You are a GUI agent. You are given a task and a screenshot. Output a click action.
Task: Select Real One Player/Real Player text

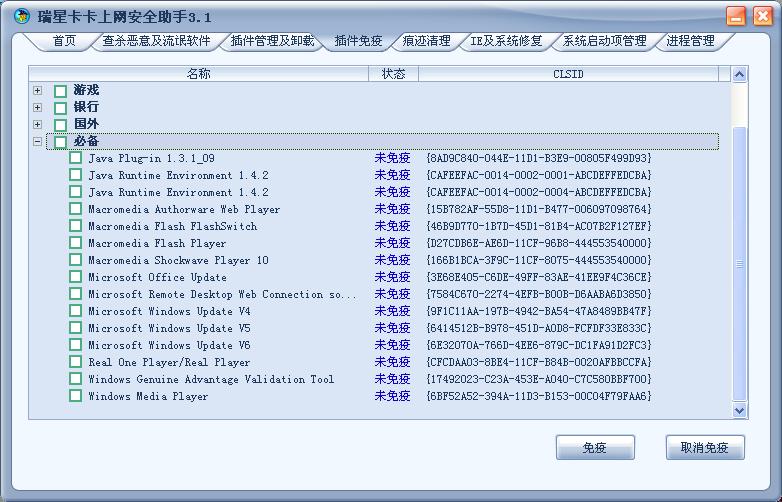[x=169, y=362]
